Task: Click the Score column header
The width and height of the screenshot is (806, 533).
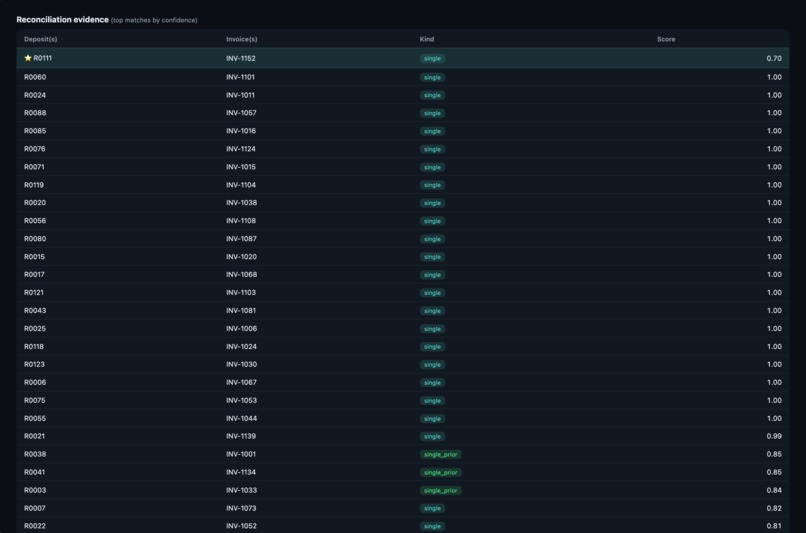Action: point(666,39)
